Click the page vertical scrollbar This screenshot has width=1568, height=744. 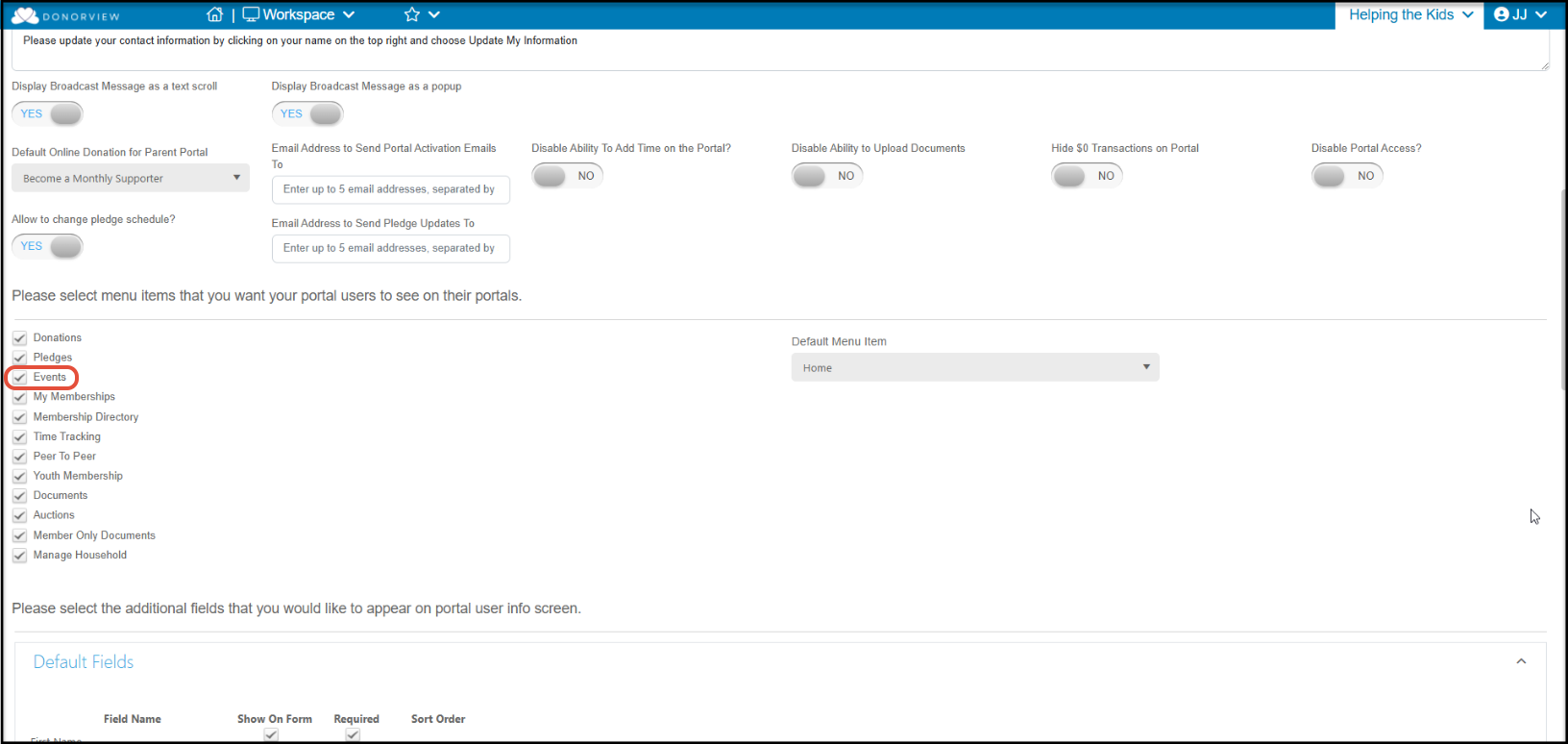pyautogui.click(x=1562, y=288)
